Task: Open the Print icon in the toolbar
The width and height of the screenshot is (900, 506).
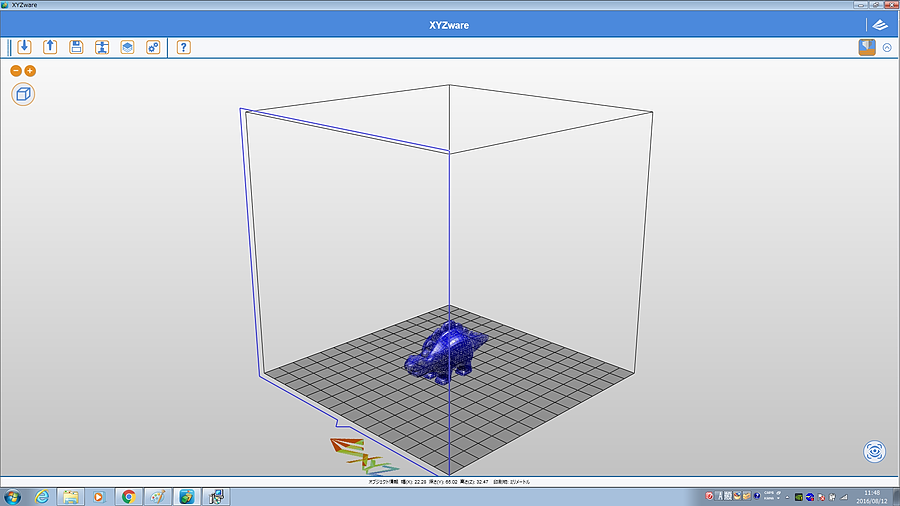Action: point(102,47)
